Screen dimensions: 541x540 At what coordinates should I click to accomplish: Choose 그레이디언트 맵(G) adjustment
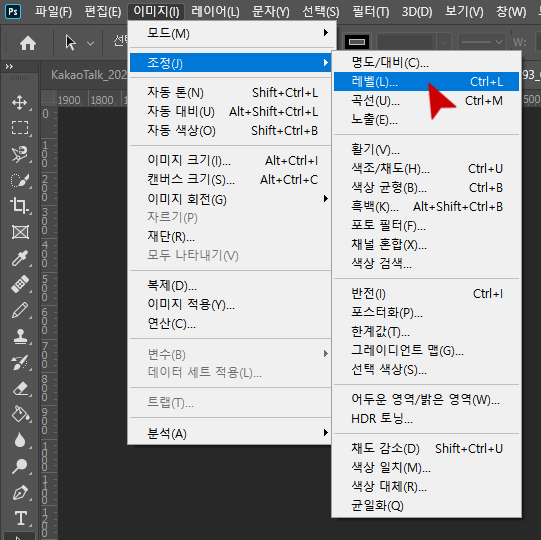pyautogui.click(x=426, y=351)
